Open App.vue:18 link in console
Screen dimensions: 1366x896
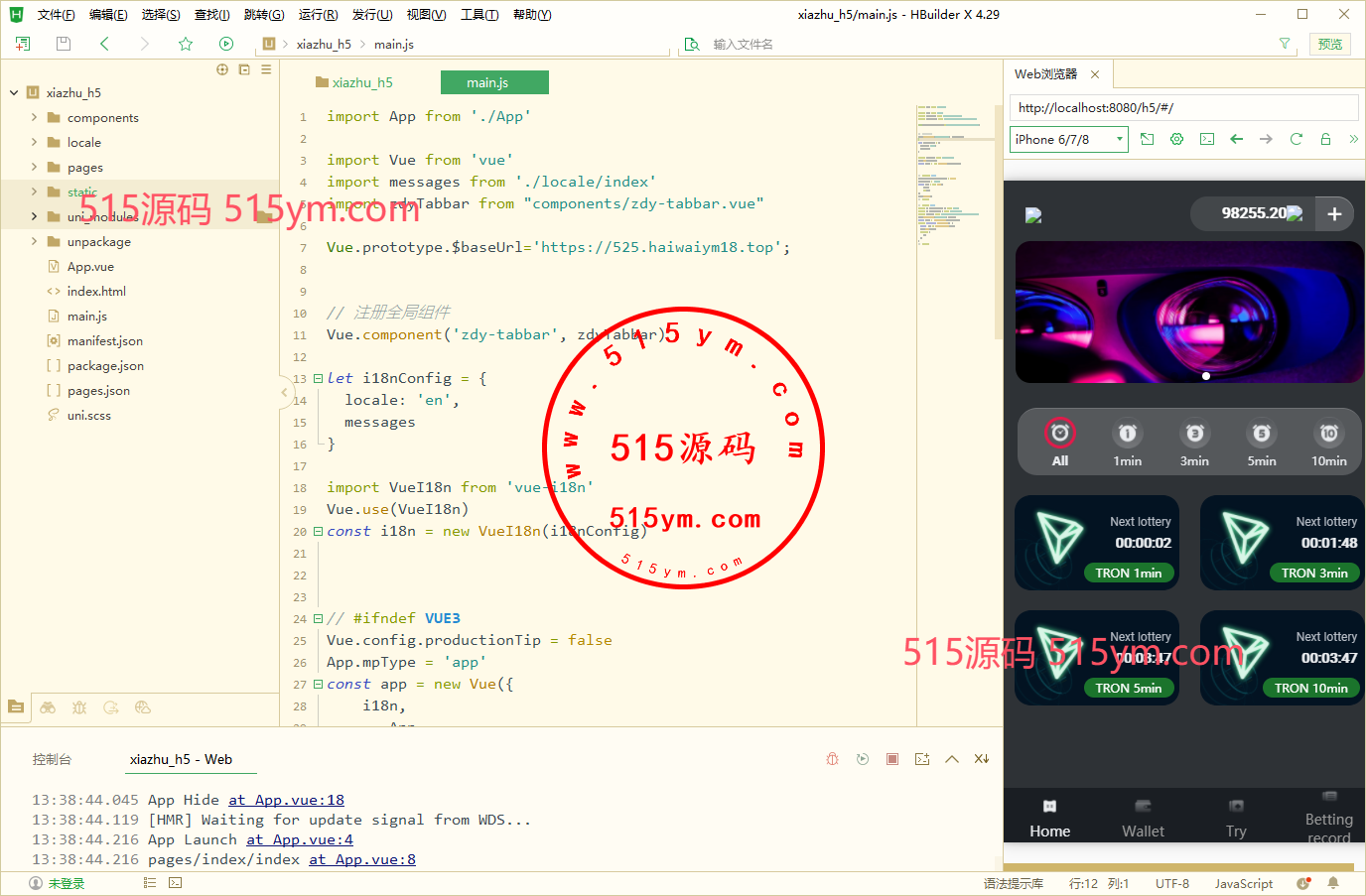tap(287, 800)
